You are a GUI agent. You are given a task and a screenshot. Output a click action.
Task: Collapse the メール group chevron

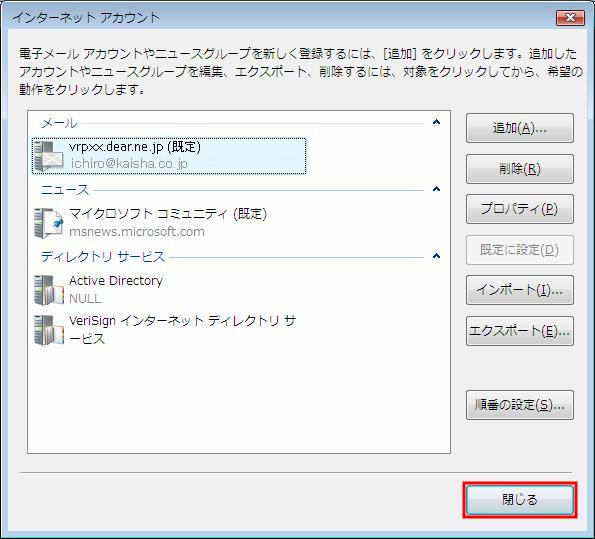pos(436,122)
